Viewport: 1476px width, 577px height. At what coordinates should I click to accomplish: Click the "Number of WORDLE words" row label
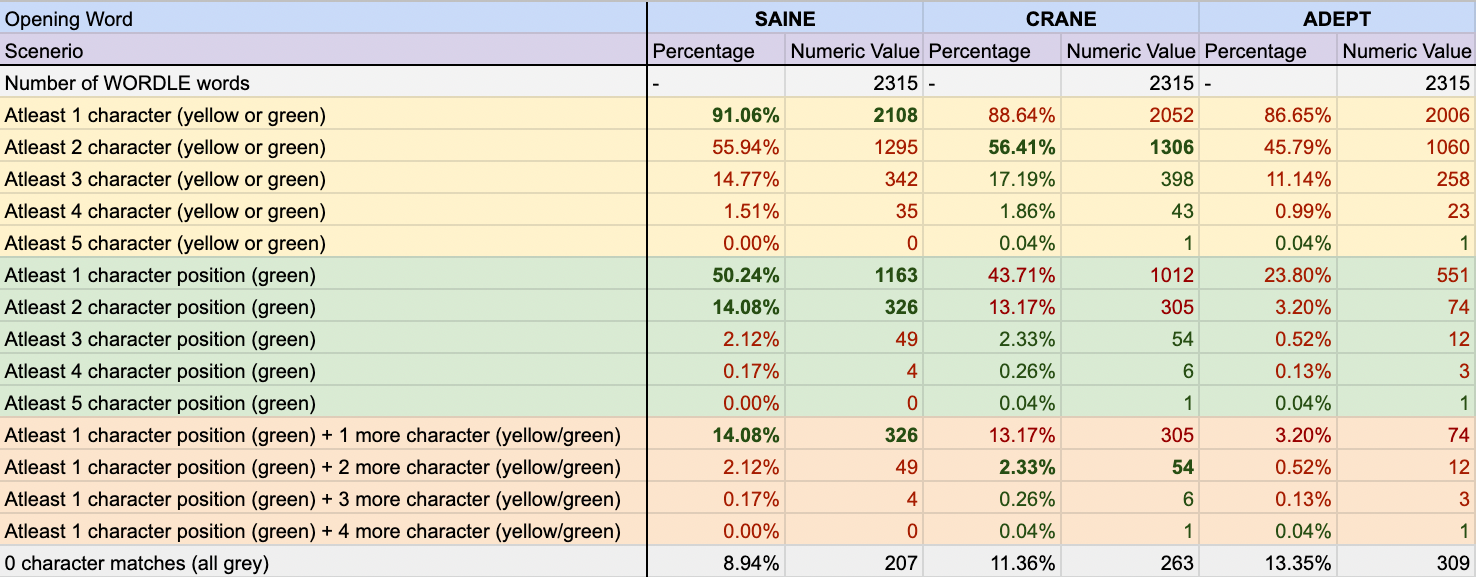click(127, 83)
